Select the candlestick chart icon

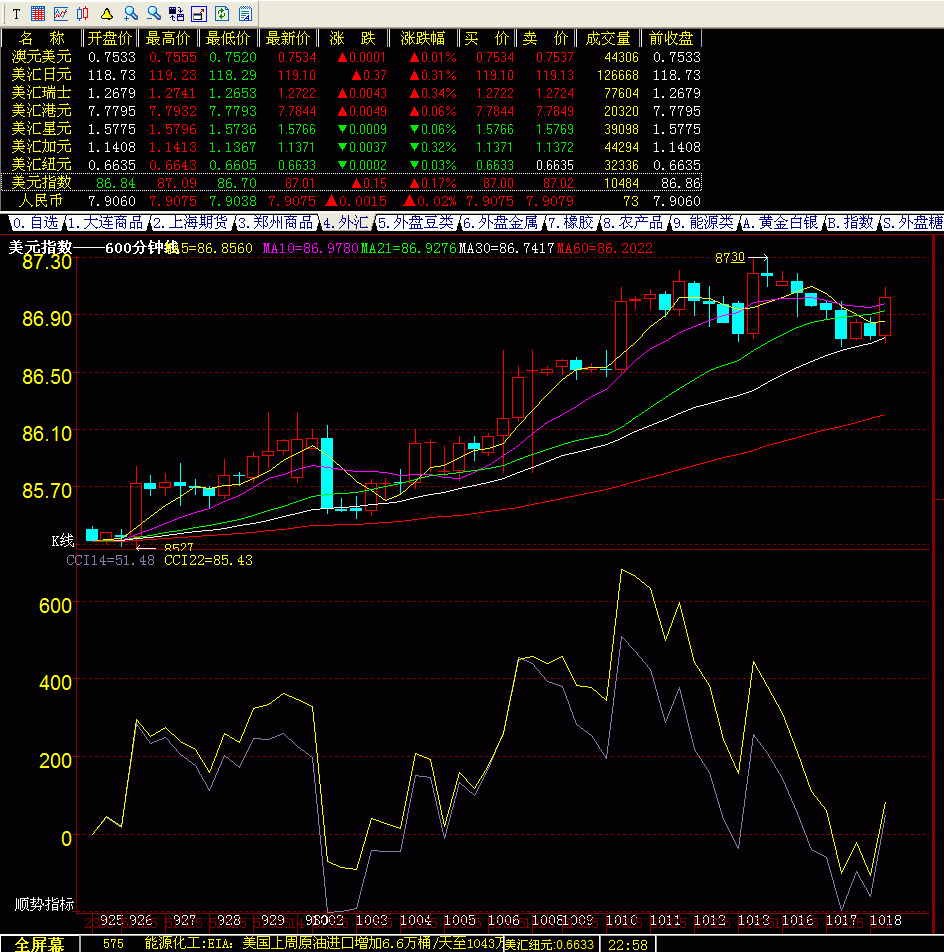83,13
